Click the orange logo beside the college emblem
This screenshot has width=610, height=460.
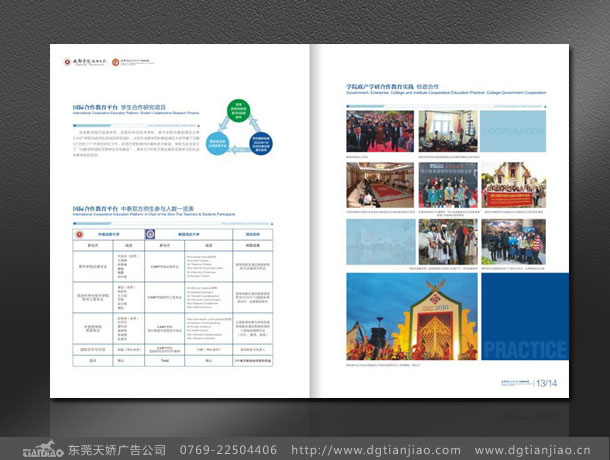(x=115, y=64)
